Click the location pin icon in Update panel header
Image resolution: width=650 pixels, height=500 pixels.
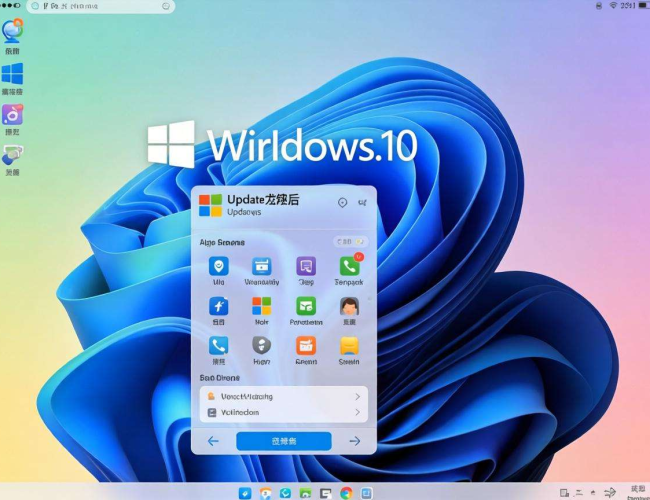click(342, 203)
